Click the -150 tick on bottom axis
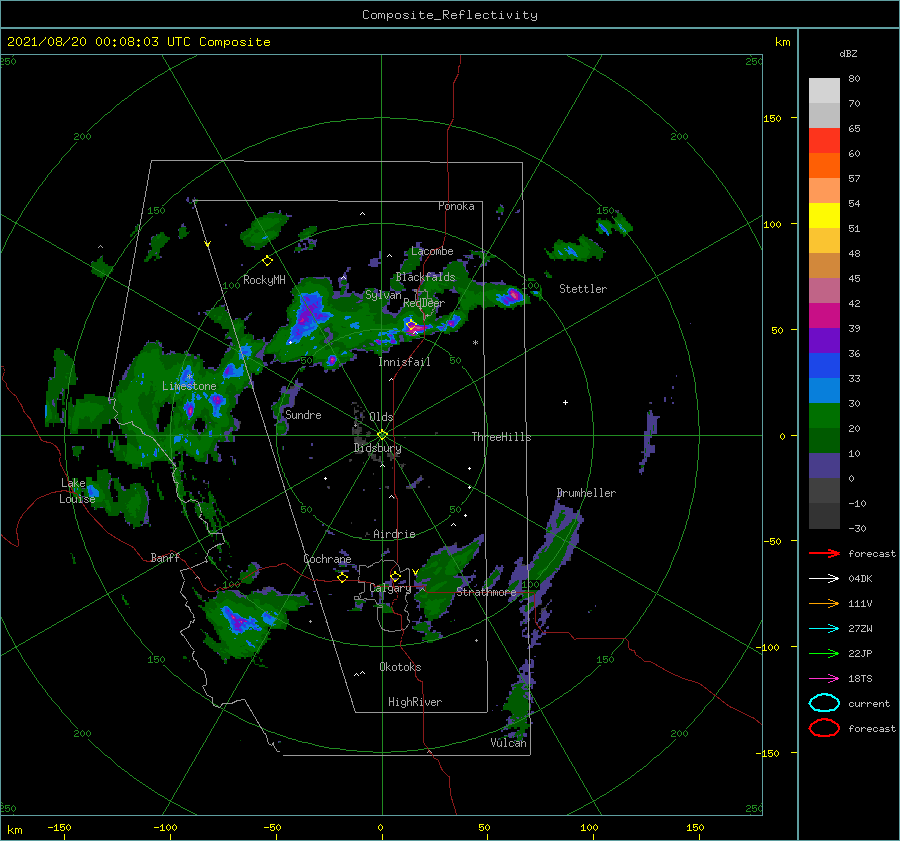The width and height of the screenshot is (900, 841). coord(59,827)
